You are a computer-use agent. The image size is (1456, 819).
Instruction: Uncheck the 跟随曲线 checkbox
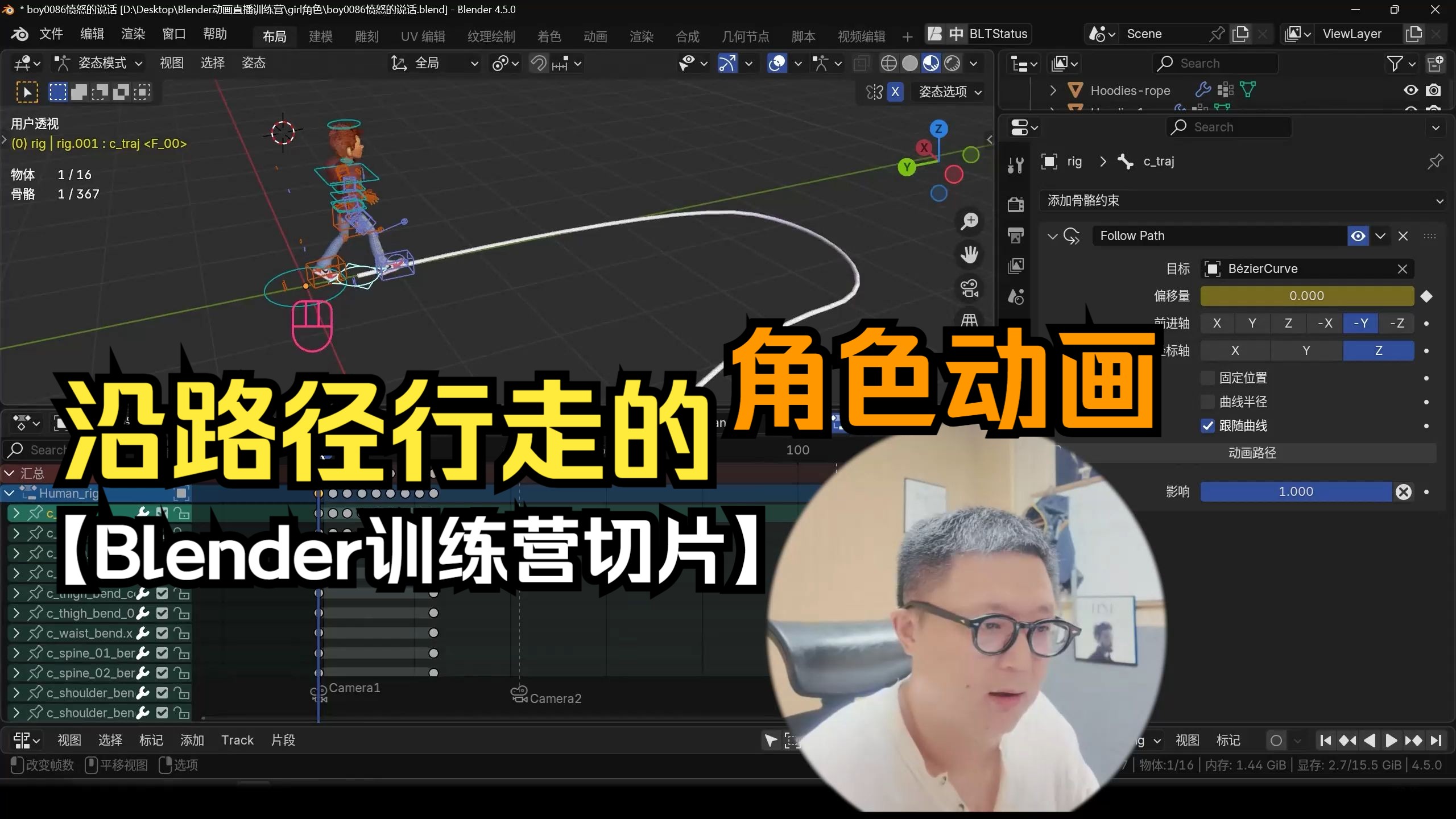coord(1207,425)
